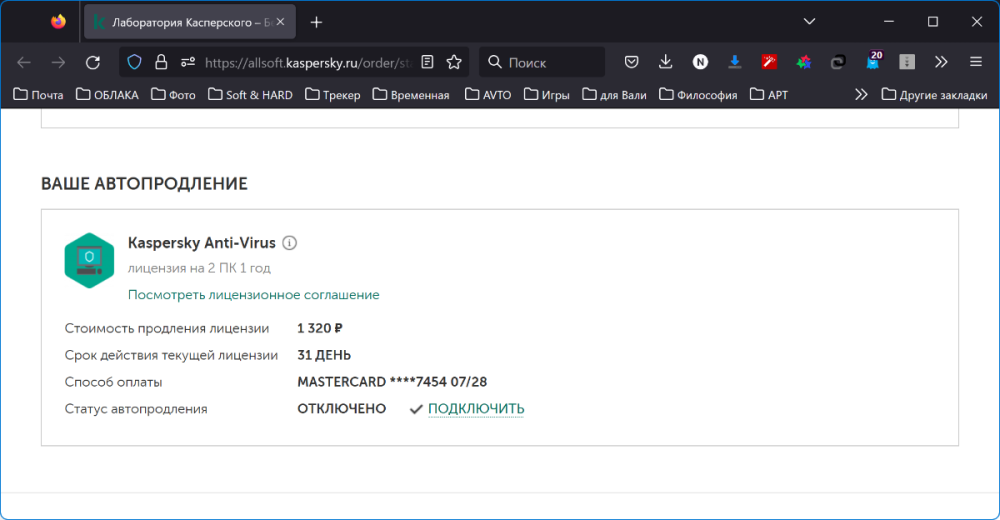Show more toolbar tools chevron
This screenshot has width=1000, height=520.
point(941,62)
